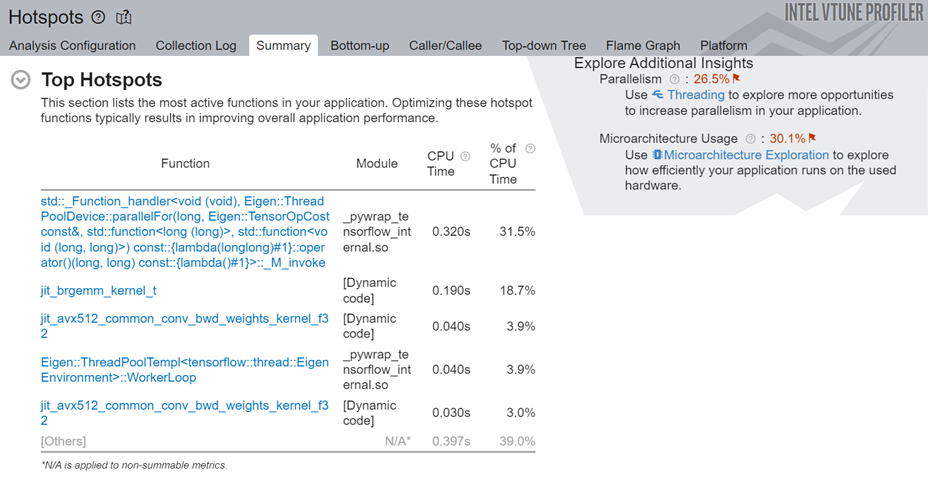This screenshot has height=480, width=928.
Task: Click the Parallelism help question mark icon
Action: pos(674,79)
